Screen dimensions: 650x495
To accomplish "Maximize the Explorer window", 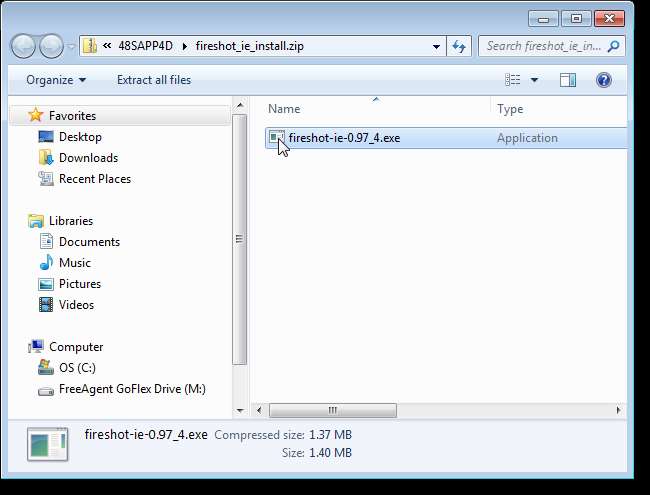I will [576, 19].
